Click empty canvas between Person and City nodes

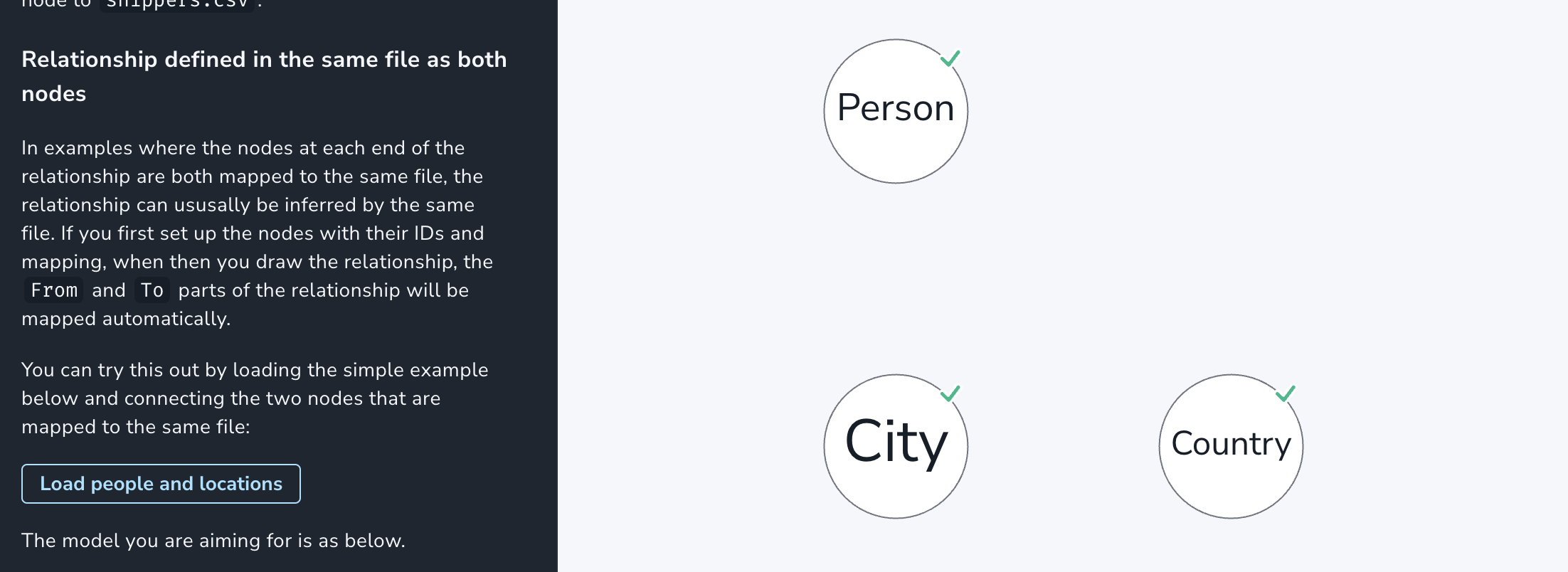[x=896, y=279]
